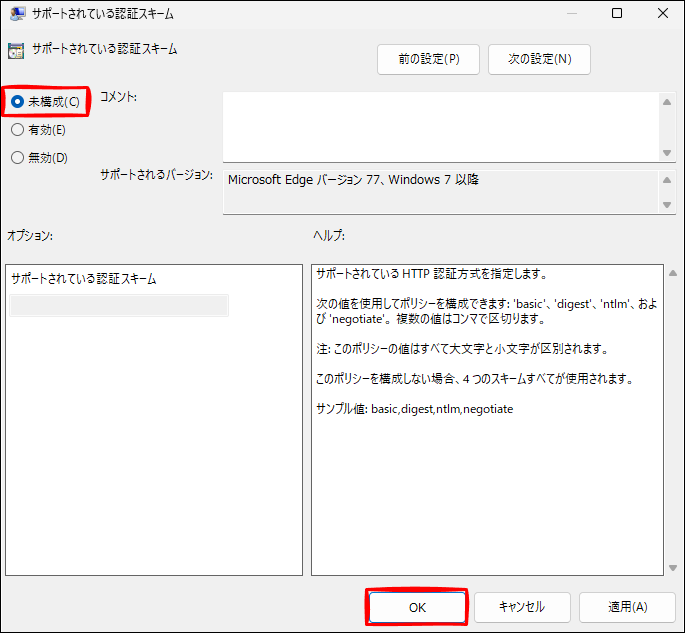The height and width of the screenshot is (633, 685).
Task: Click the policy setting icon beside the heading
Action: [15, 50]
